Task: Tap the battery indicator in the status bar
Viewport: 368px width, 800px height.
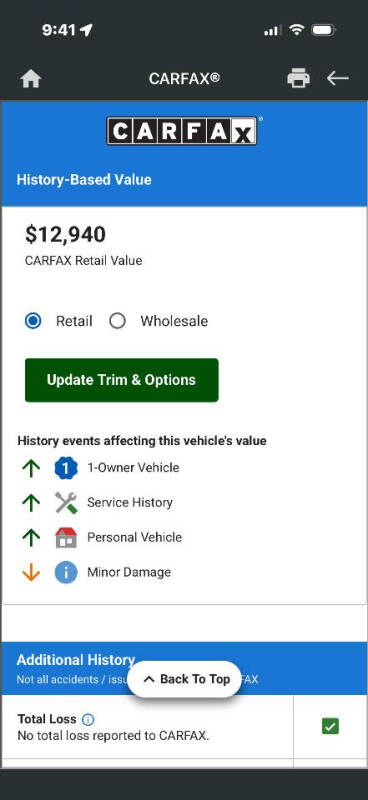Action: [323, 31]
